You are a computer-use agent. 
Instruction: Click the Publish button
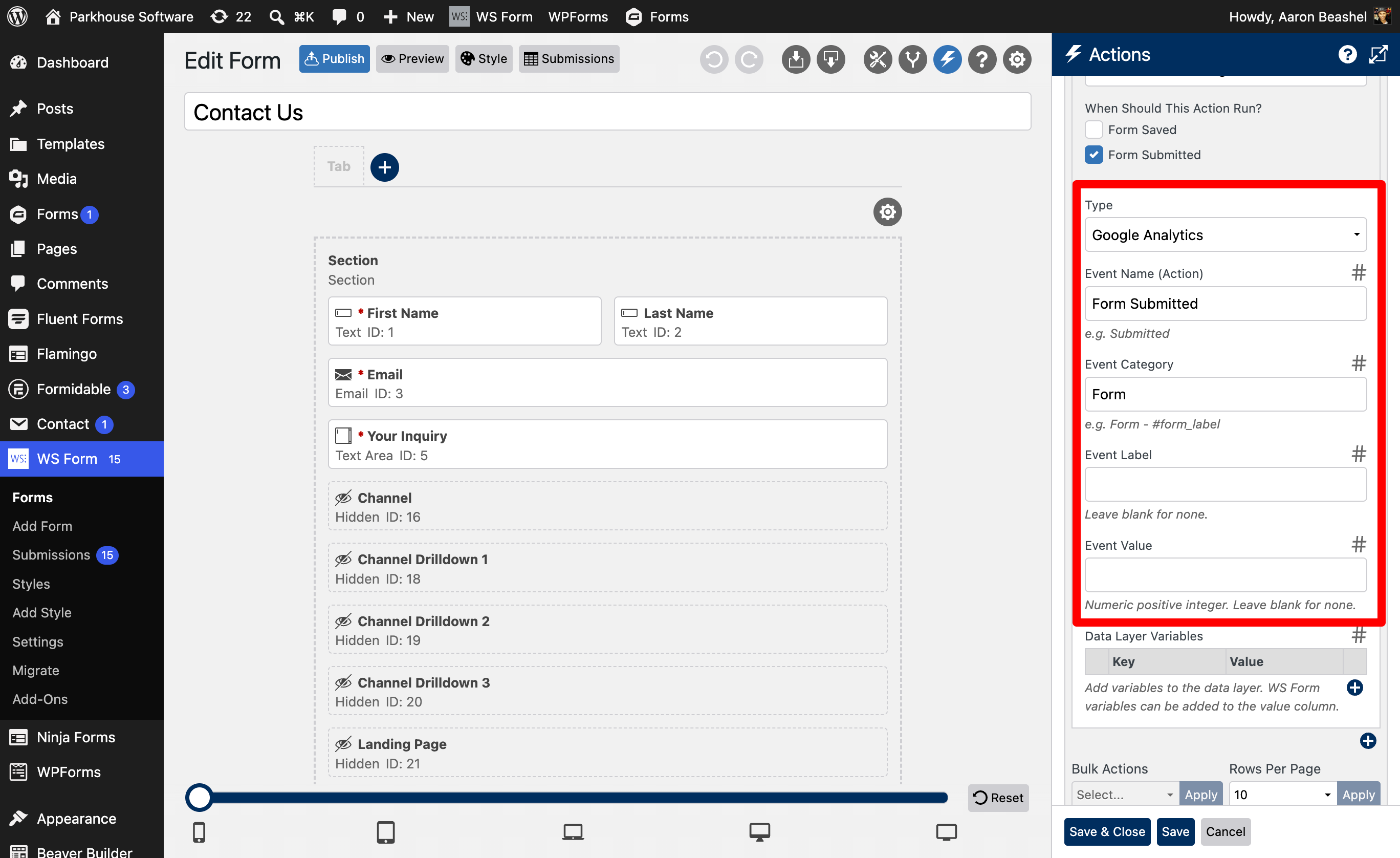click(x=334, y=58)
